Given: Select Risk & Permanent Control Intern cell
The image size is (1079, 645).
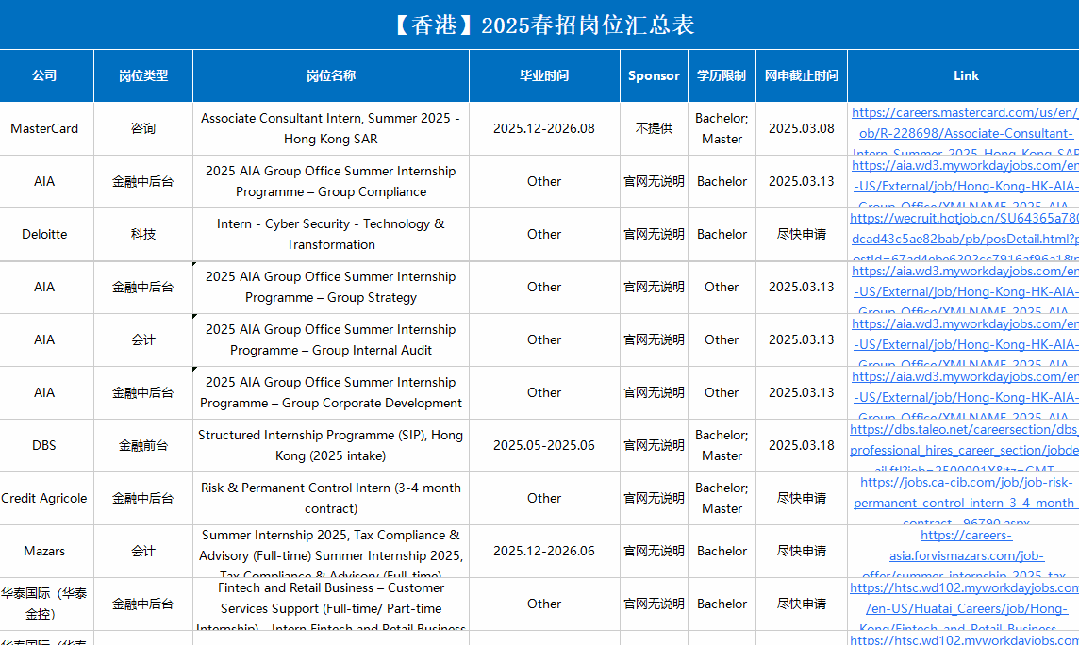Looking at the screenshot, I should (331, 498).
